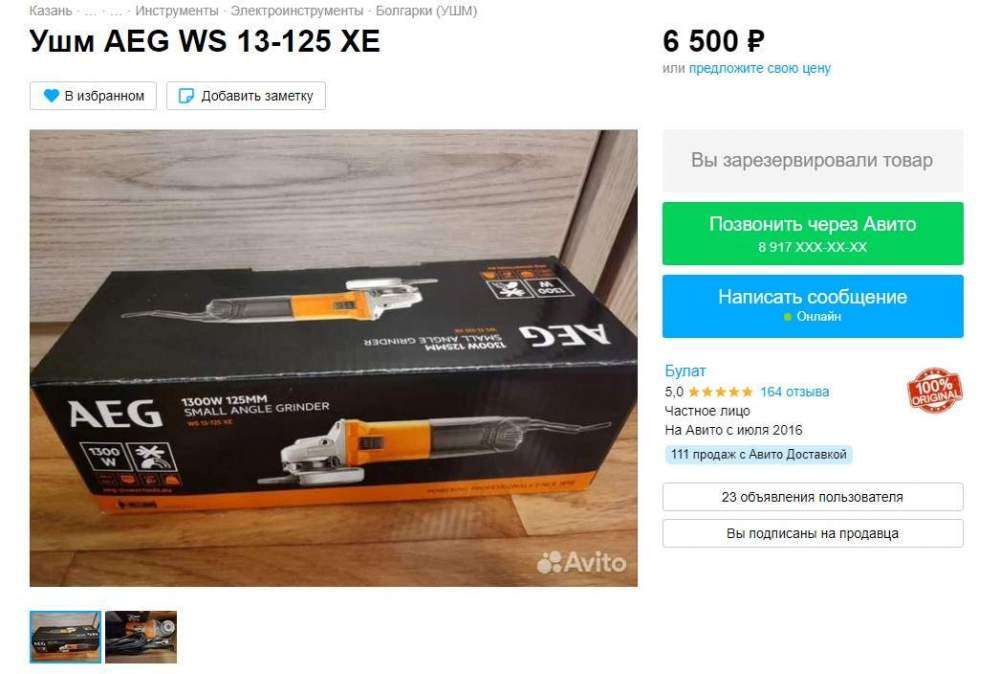Open предложите свою цену link
1000x674 pixels.
click(x=760, y=68)
